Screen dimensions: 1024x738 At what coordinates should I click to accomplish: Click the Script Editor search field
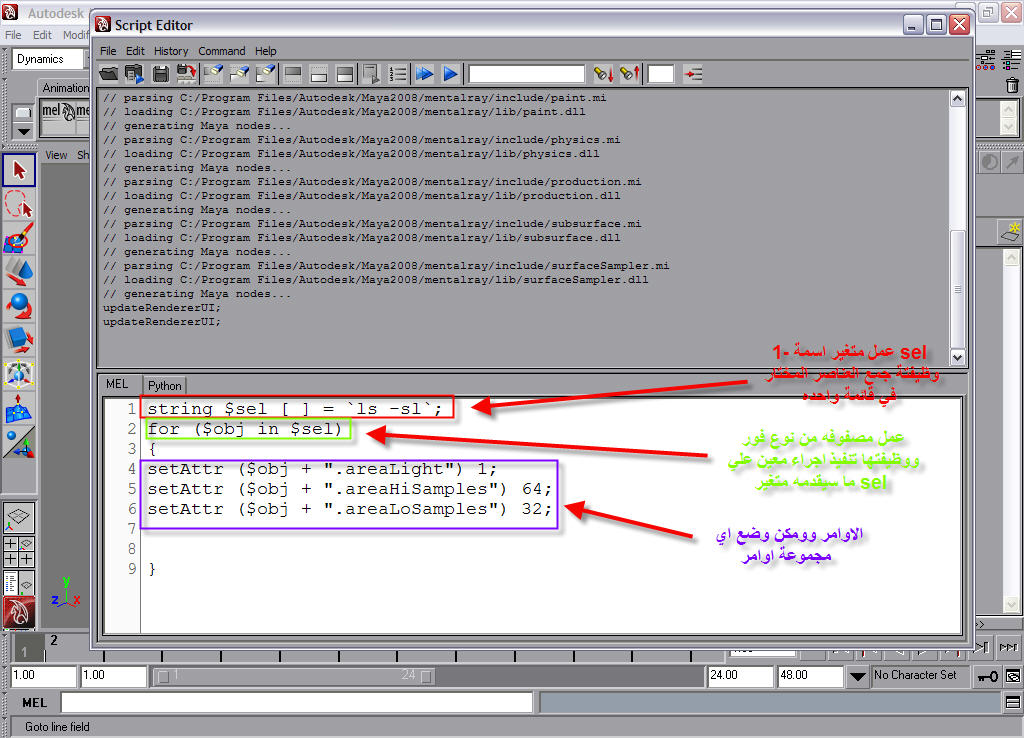click(x=526, y=74)
